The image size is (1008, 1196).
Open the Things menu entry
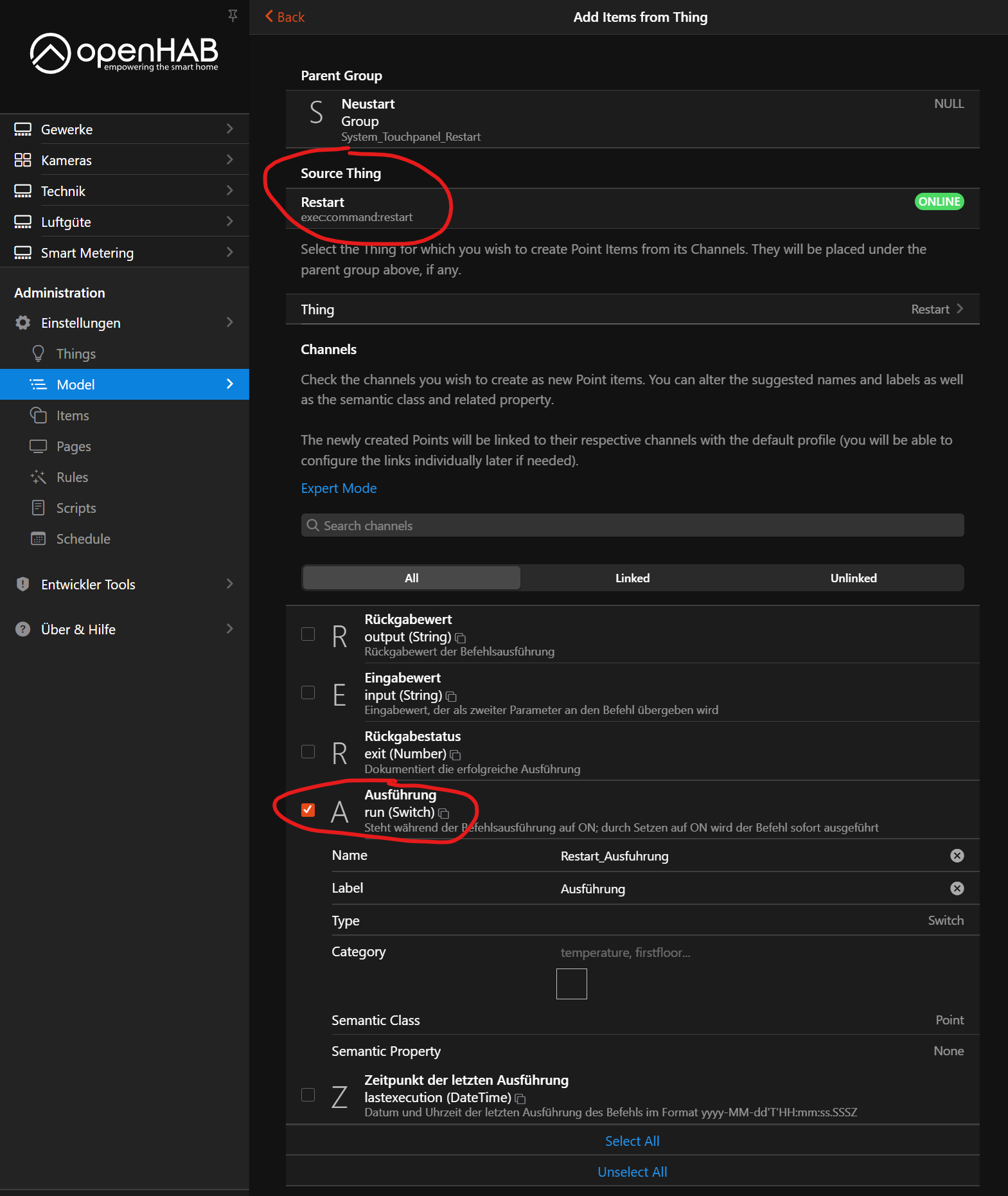click(x=125, y=353)
